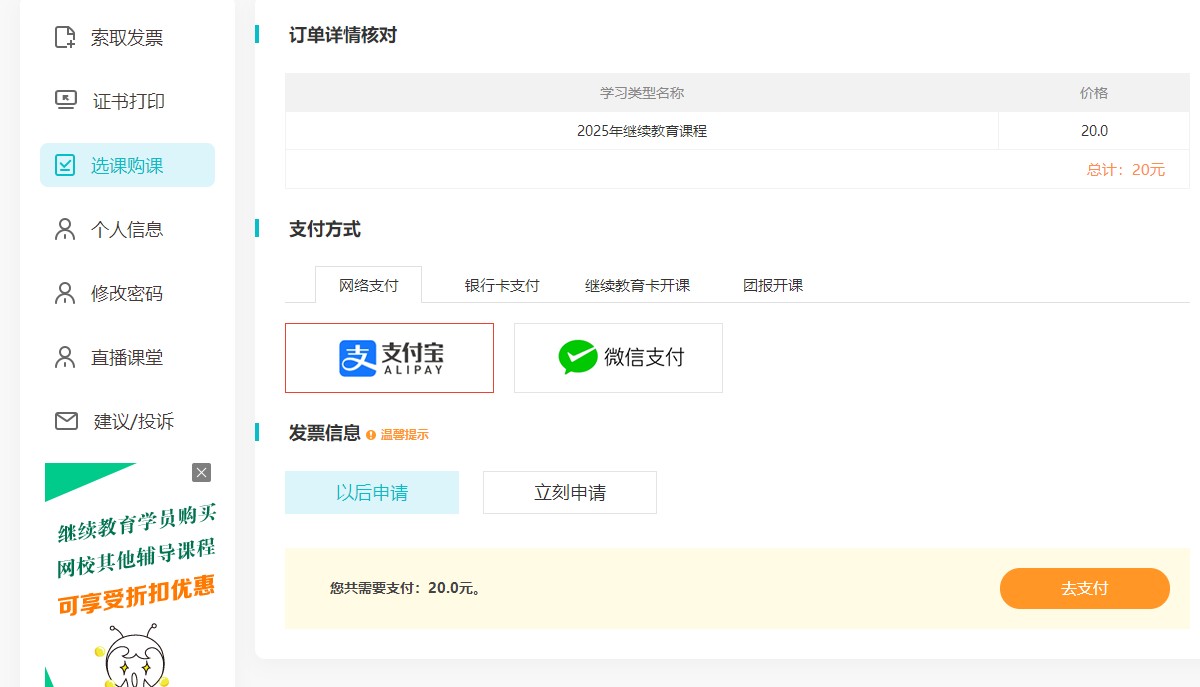
Task: Click the certificate print monitor icon
Action: [65, 101]
